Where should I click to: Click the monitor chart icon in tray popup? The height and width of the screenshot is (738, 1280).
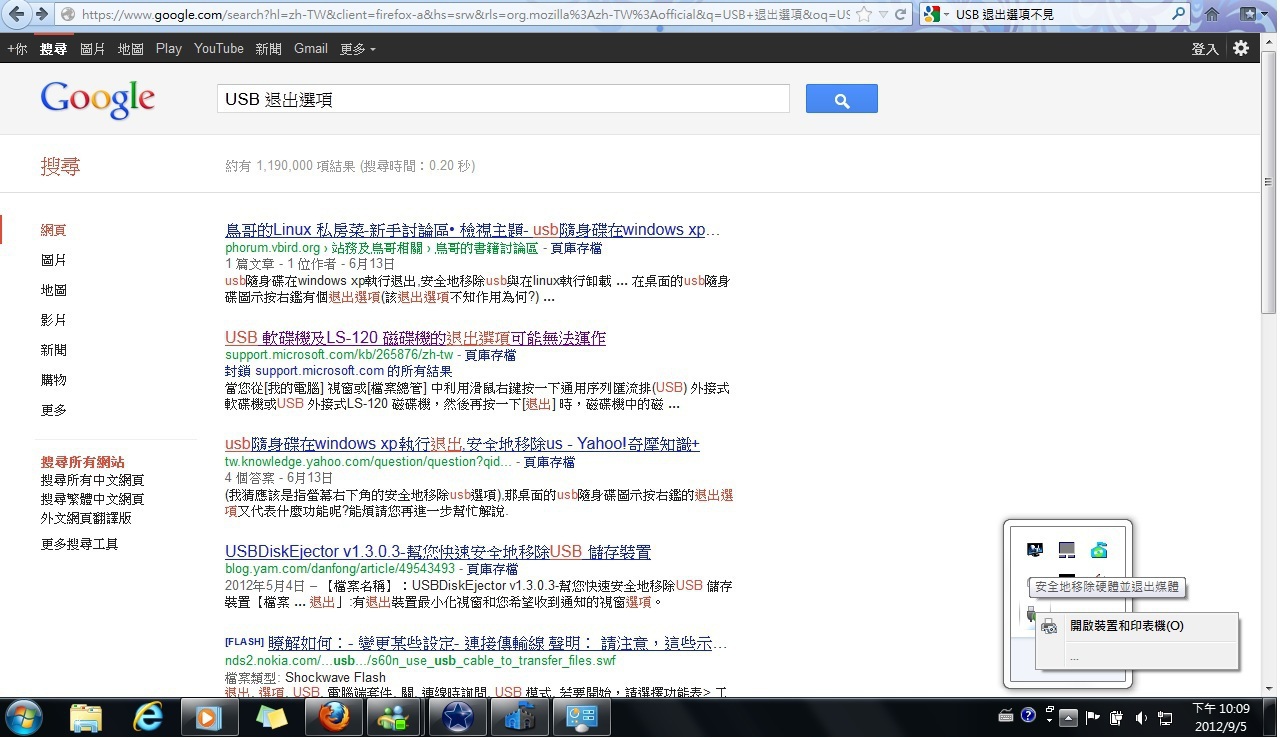(1035, 550)
